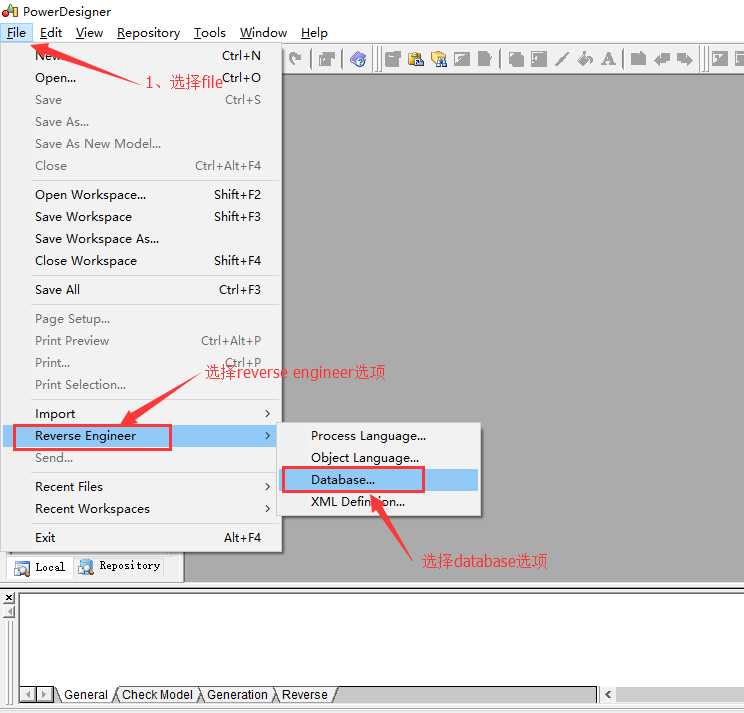Click the grayed Save As New Model... entry
This screenshot has height=713, width=744.
(142, 144)
